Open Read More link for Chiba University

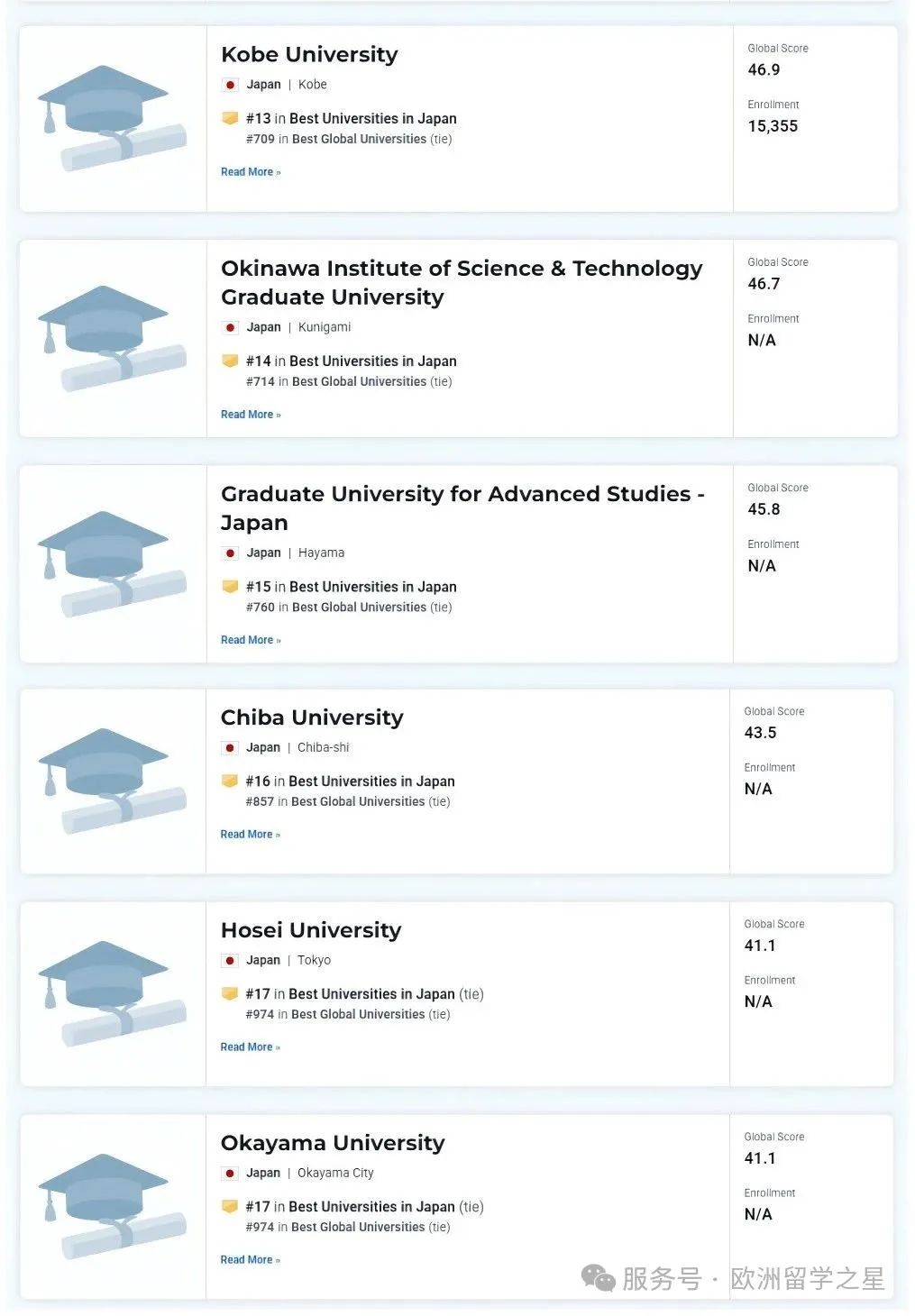click(x=250, y=835)
